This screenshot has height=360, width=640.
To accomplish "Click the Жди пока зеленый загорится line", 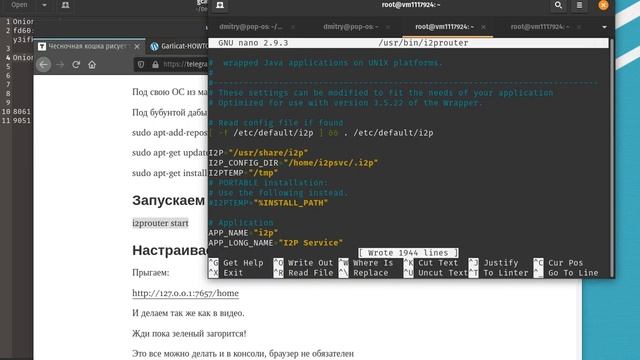I will pyautogui.click(x=189, y=333).
